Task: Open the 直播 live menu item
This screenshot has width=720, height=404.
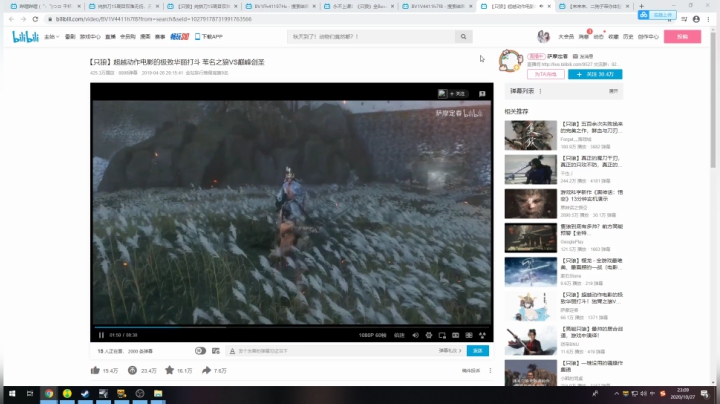Action: pyautogui.click(x=110, y=37)
